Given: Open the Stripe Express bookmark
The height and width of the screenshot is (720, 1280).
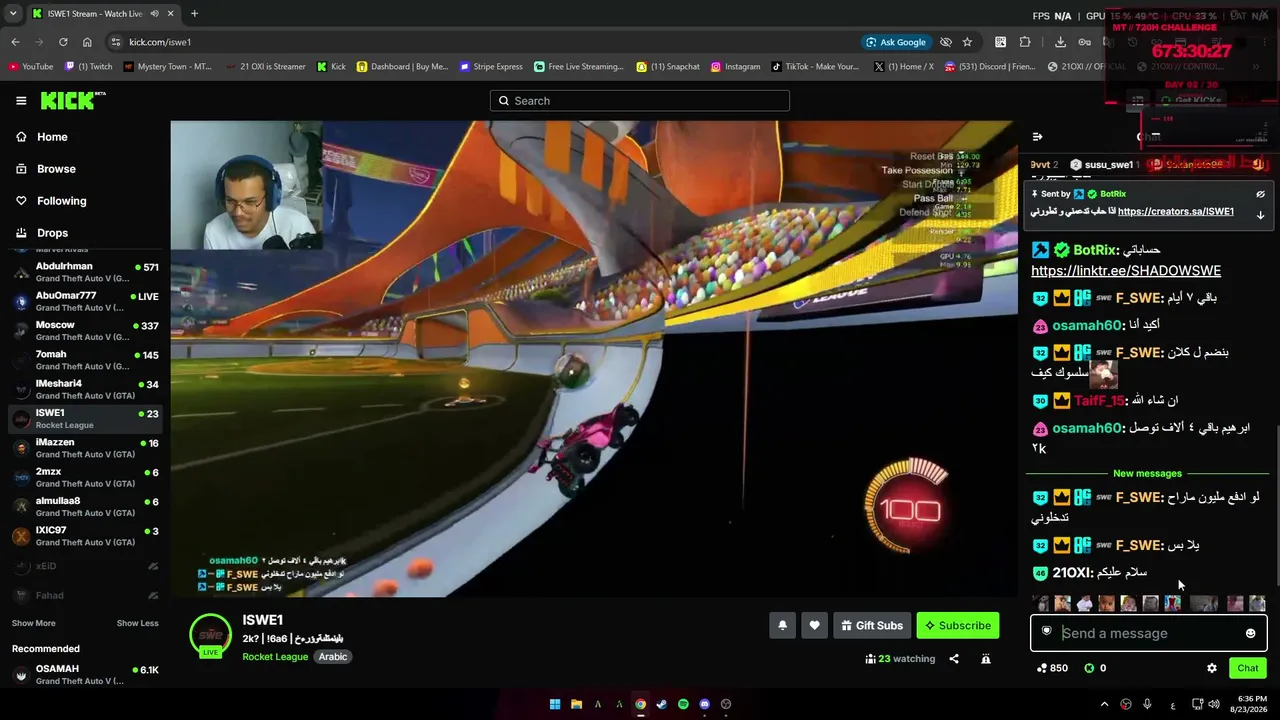Looking at the screenshot, I should (x=492, y=67).
